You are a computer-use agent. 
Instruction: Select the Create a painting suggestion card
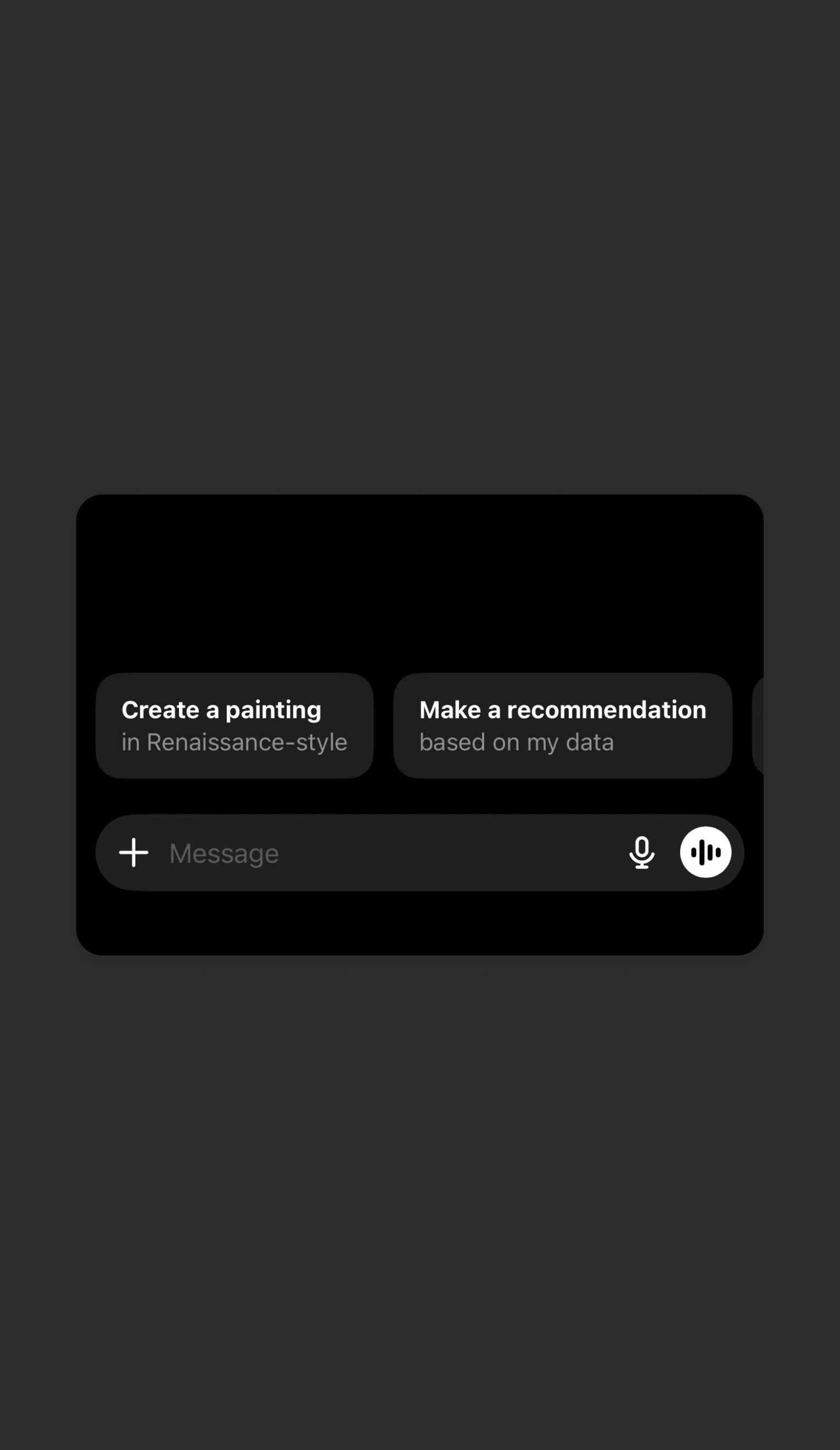(235, 726)
